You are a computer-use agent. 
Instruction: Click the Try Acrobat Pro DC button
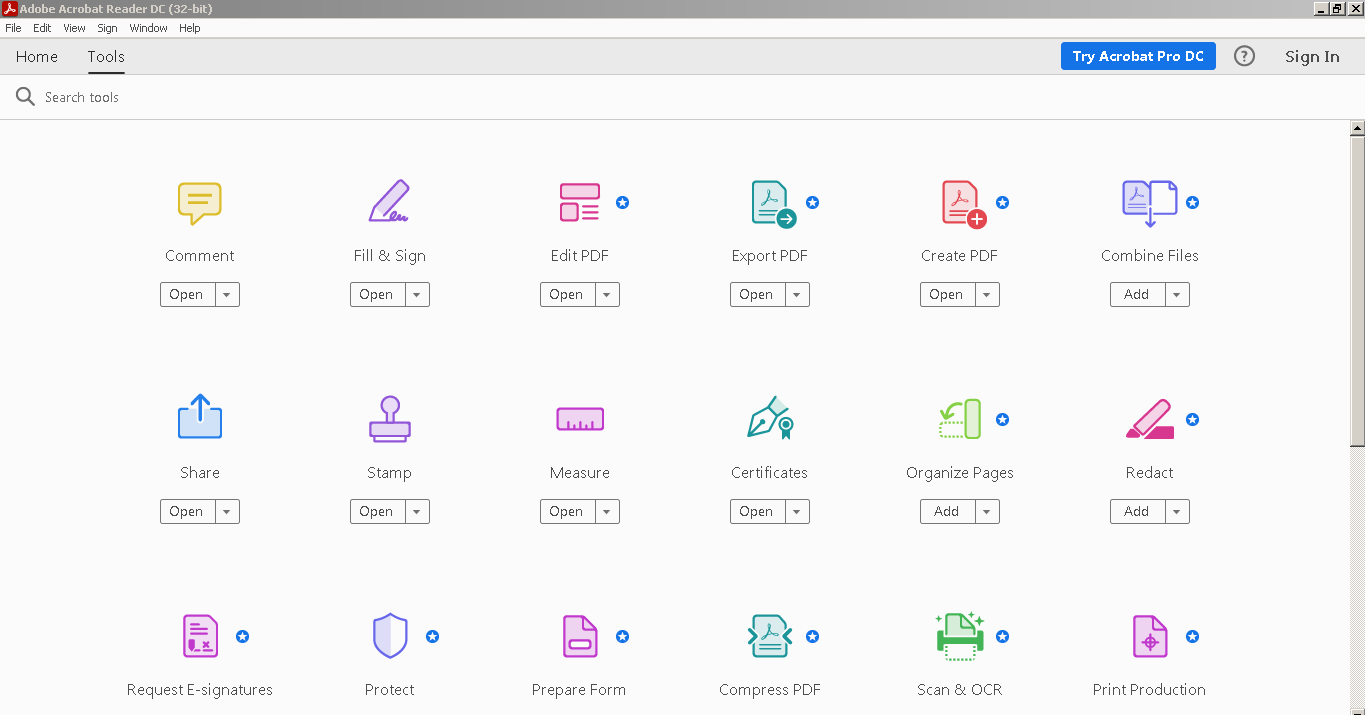point(1138,56)
